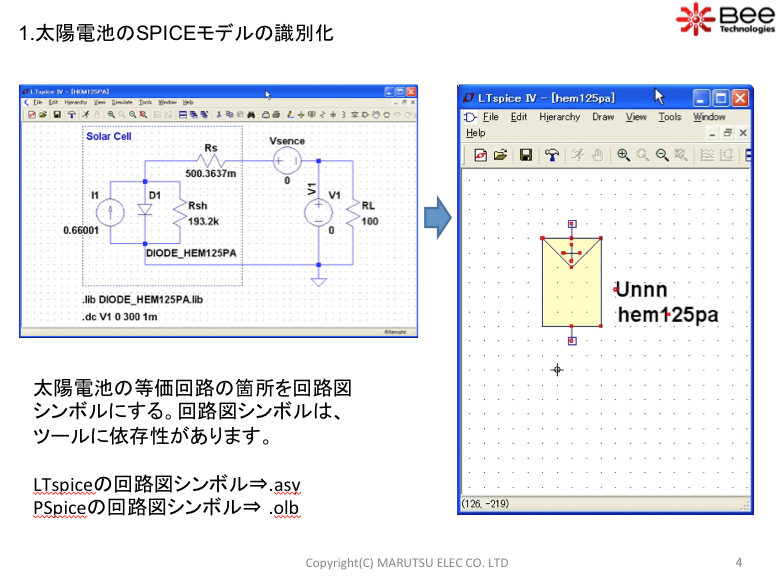Click the greyed Pan magnifier in hem125pa window
Image resolution: width=781 pixels, height=578 pixels.
click(643, 155)
